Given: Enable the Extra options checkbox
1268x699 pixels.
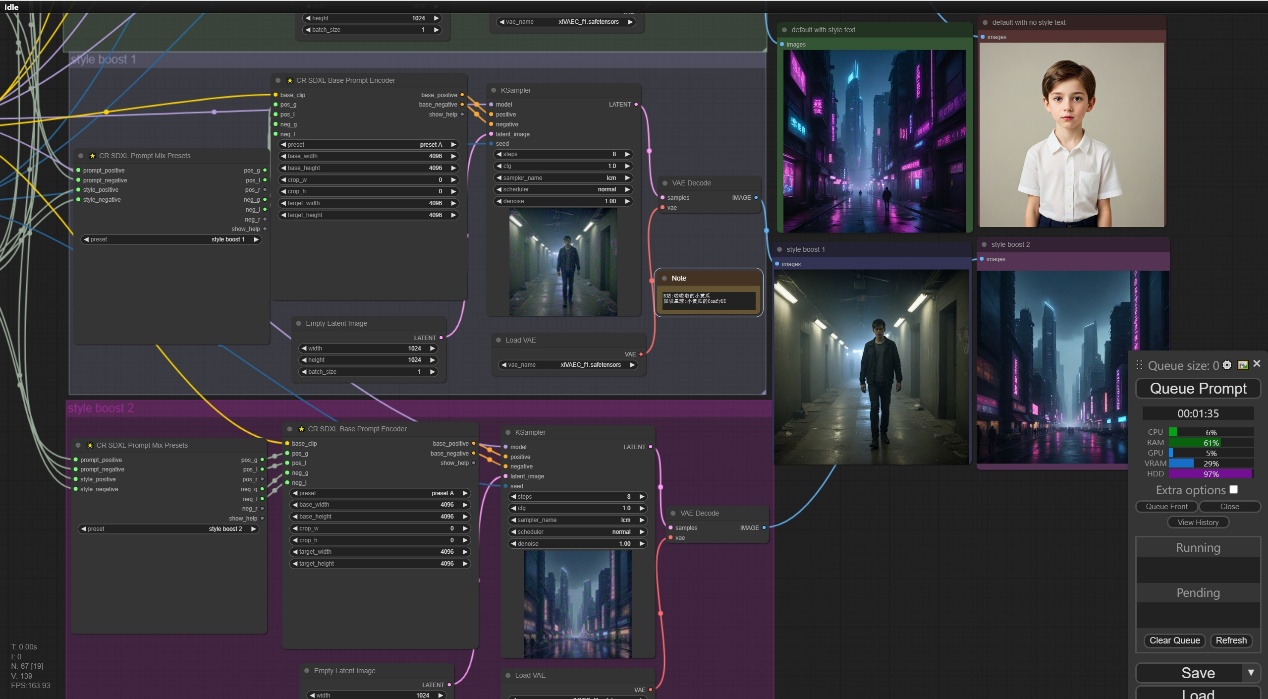Looking at the screenshot, I should 1233,490.
